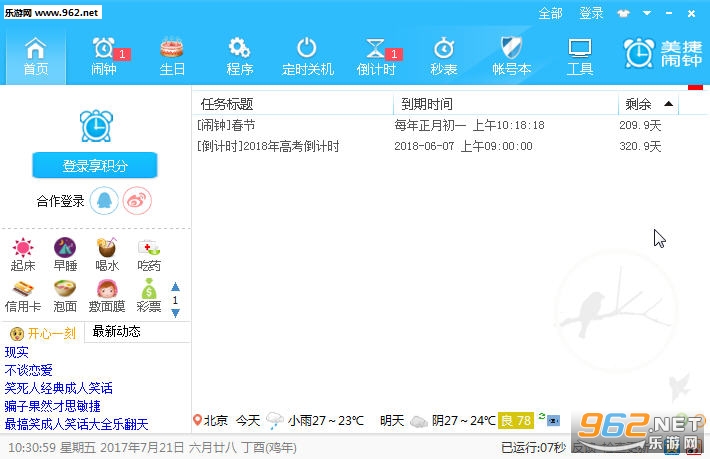Image resolution: width=710 pixels, height=459 pixels.
Task: Select the 最新动态 tab
Action: coord(116,331)
